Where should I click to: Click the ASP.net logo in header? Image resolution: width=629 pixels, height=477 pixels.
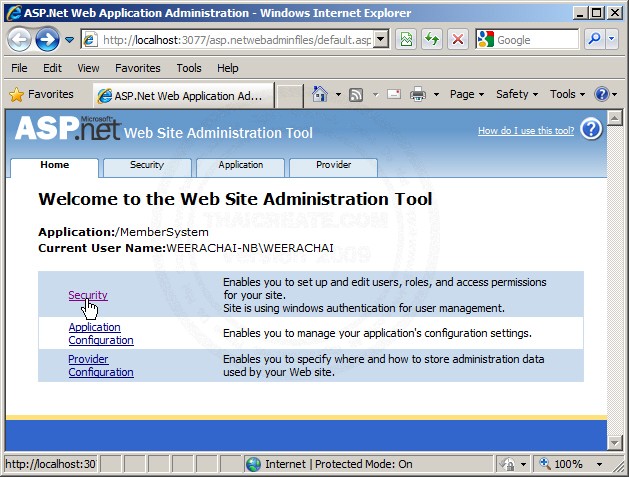[x=67, y=128]
